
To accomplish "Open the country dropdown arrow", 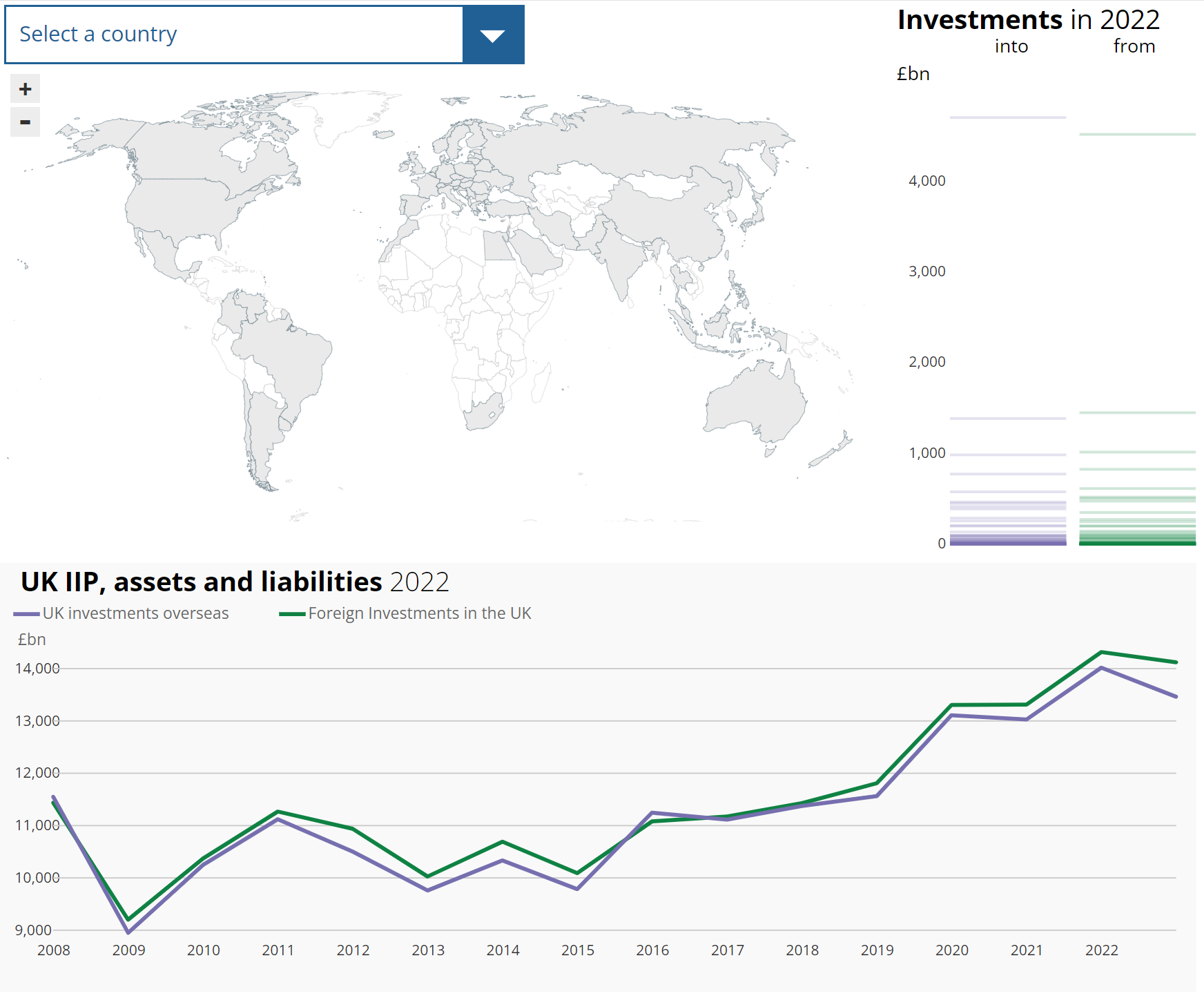I will (x=493, y=35).
